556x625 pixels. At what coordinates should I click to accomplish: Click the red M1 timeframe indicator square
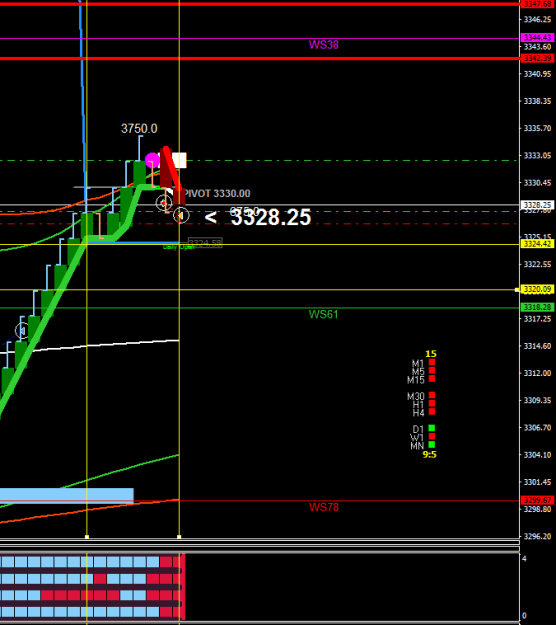click(x=432, y=362)
